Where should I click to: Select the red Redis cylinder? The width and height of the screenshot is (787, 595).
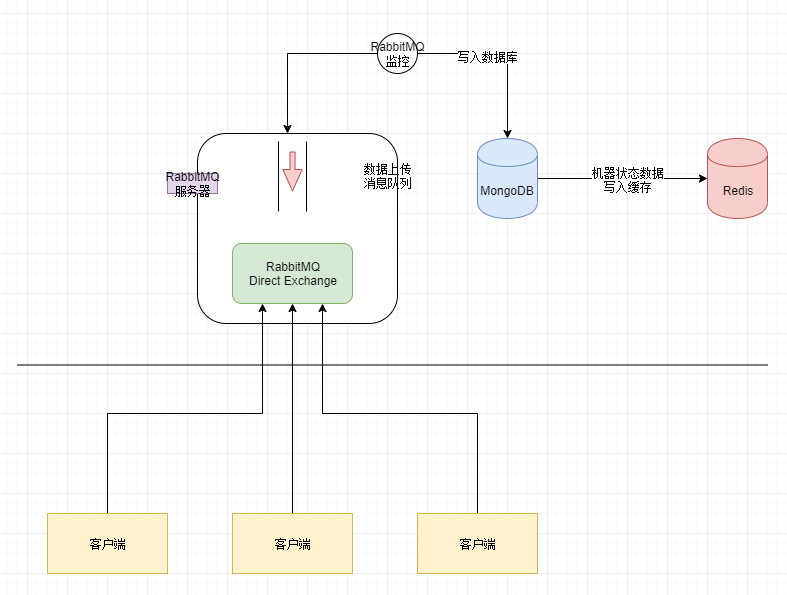click(737, 178)
